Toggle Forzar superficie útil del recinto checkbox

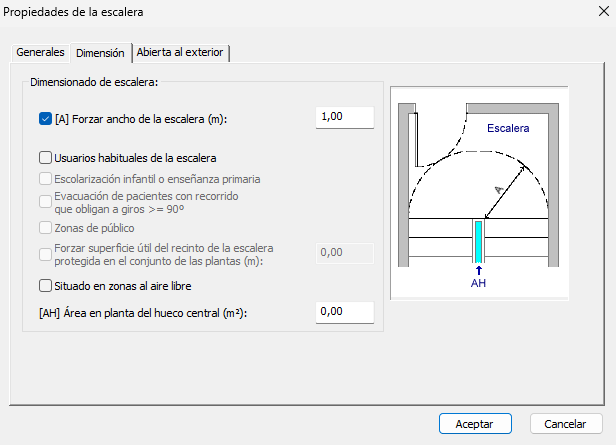45,253
